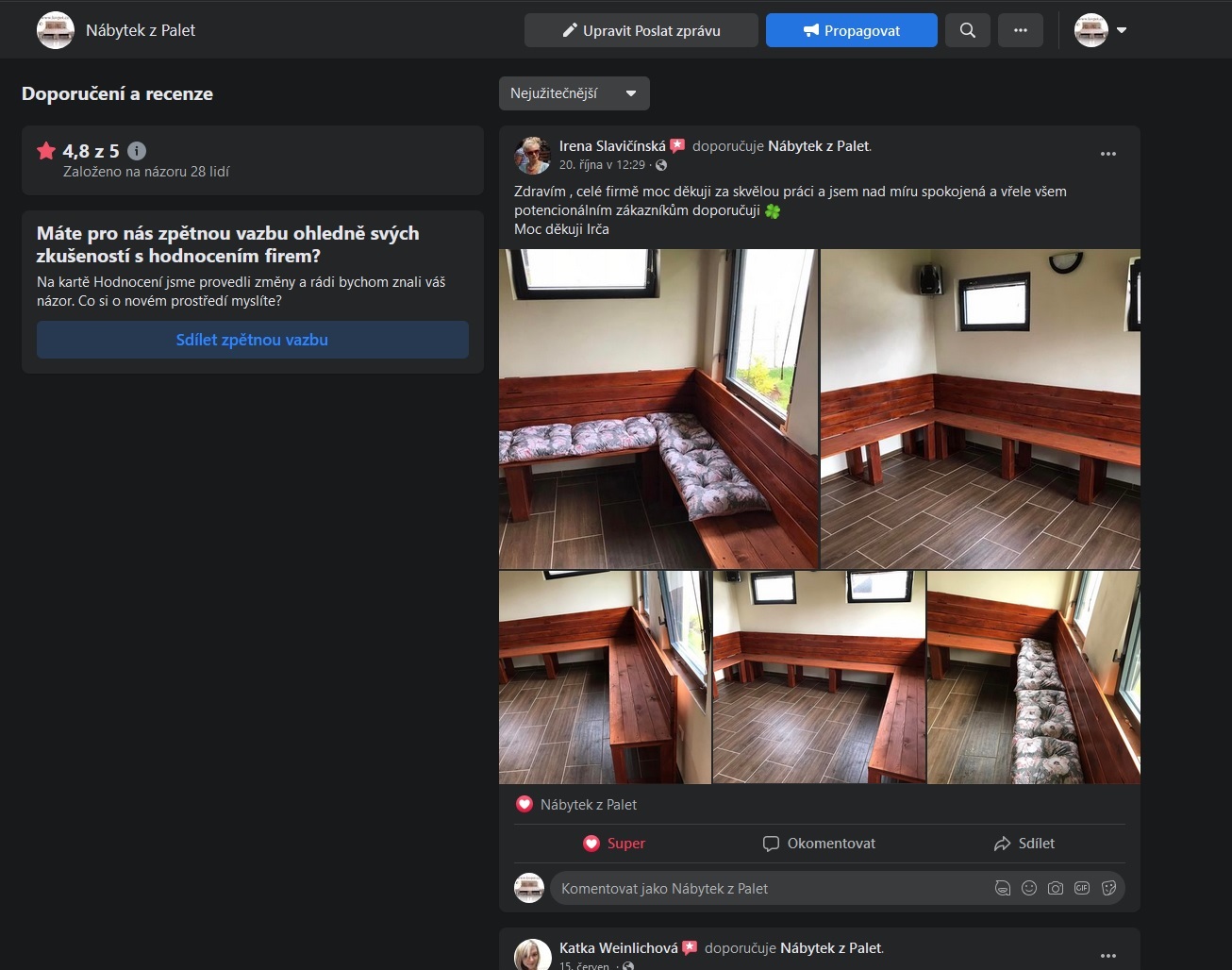Viewport: 1232px width, 970px height.
Task: Attach a photo via camera icon
Action: coord(1056,888)
